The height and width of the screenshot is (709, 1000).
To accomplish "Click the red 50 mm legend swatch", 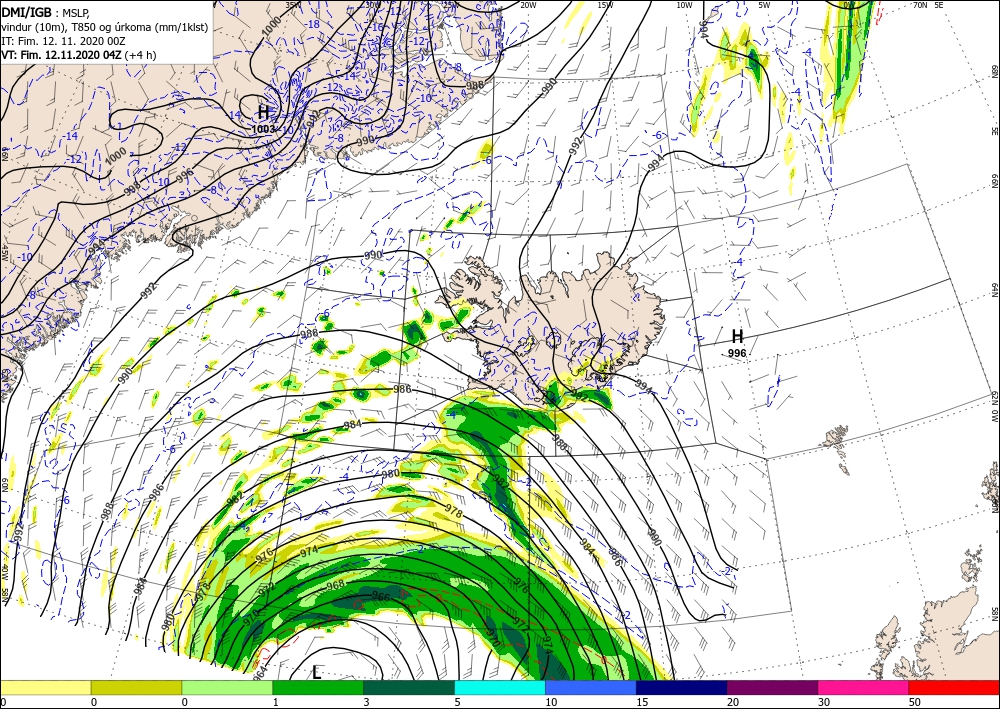I will pos(954,687).
